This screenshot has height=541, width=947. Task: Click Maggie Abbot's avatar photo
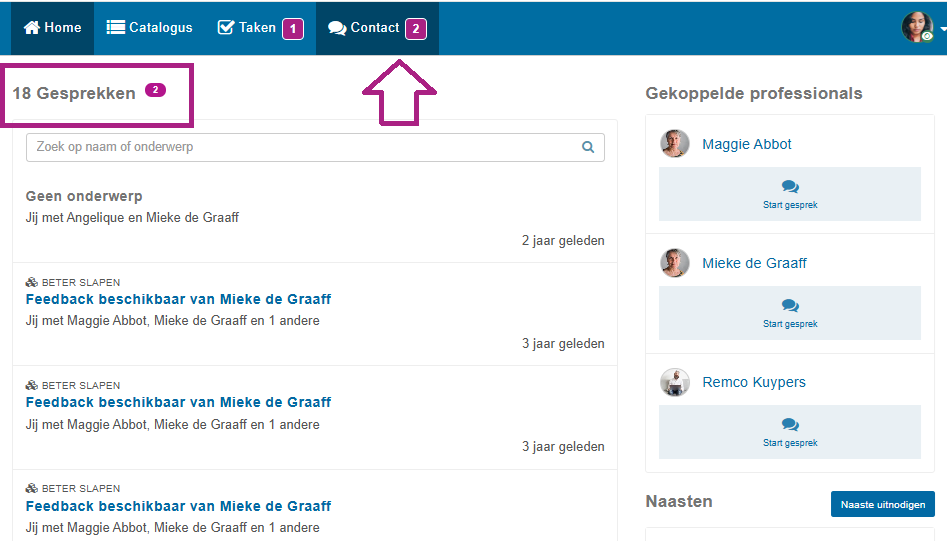[x=675, y=144]
